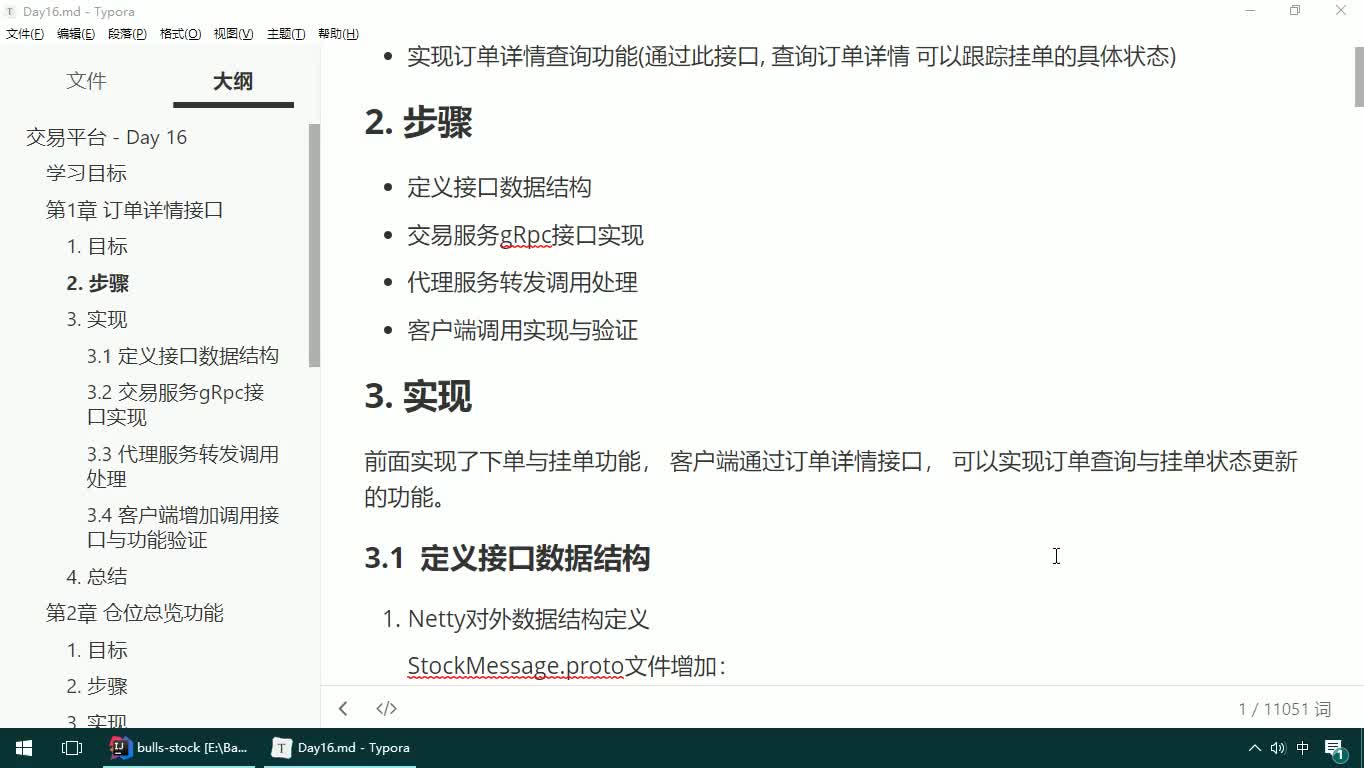1364x768 pixels.
Task: Click Typora app icon in title bar
Action: point(10,11)
